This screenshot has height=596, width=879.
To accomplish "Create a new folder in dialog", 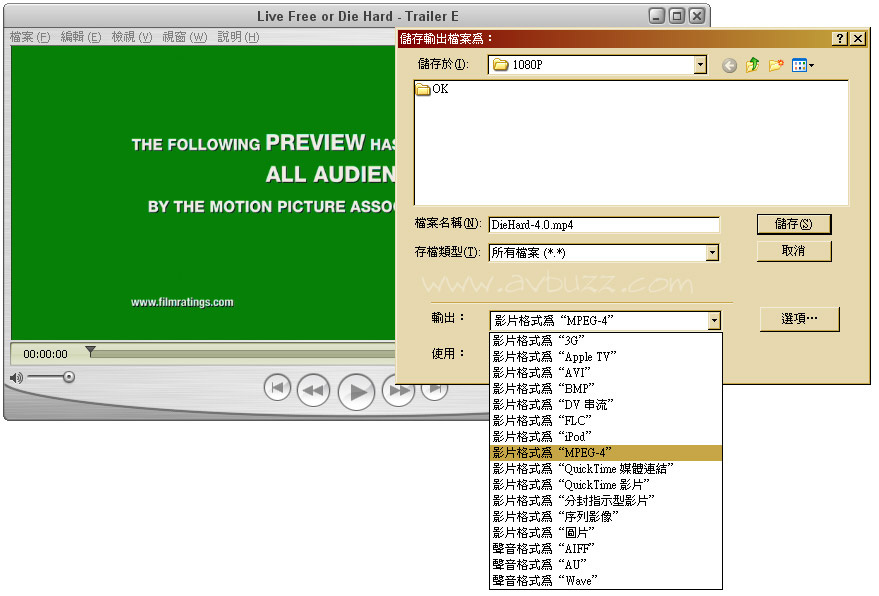I will [776, 66].
